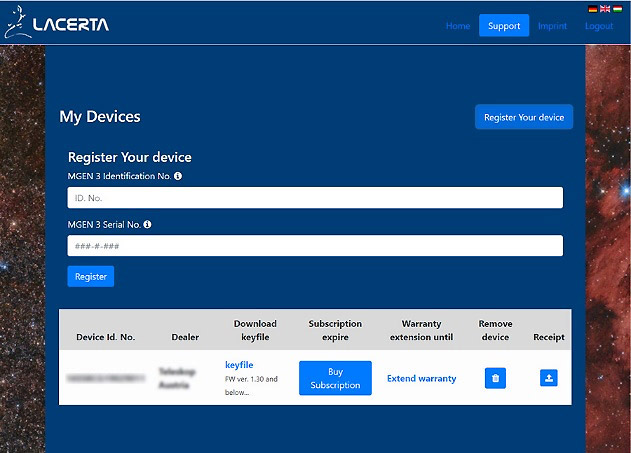Click Logout in the navigation
631x453 pixels.
599,26
